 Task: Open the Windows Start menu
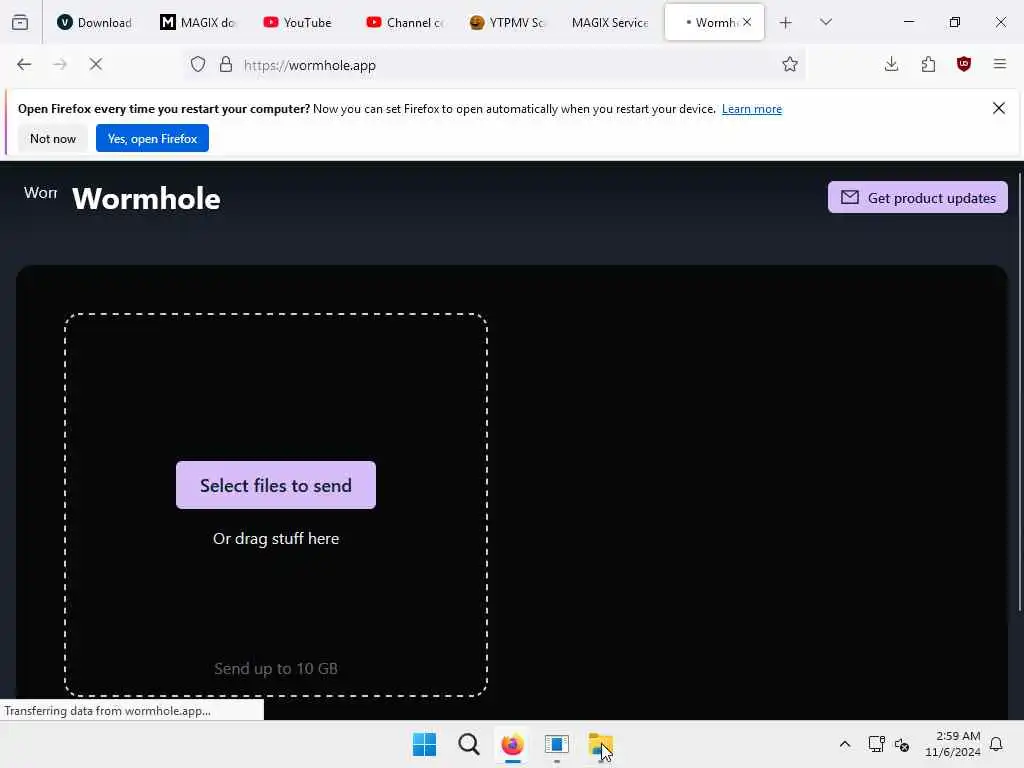[424, 744]
